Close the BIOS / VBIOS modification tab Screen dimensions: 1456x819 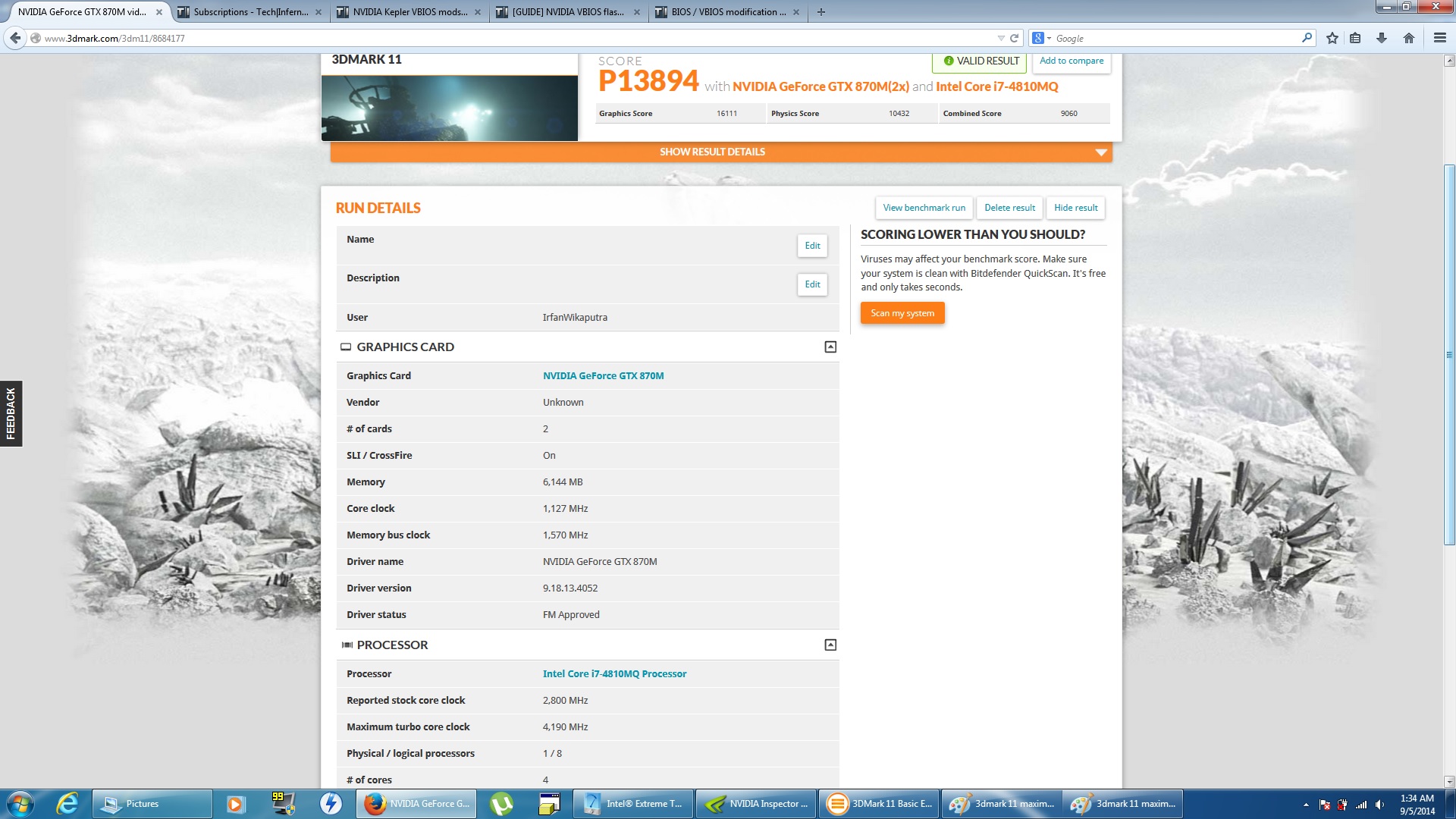[795, 12]
